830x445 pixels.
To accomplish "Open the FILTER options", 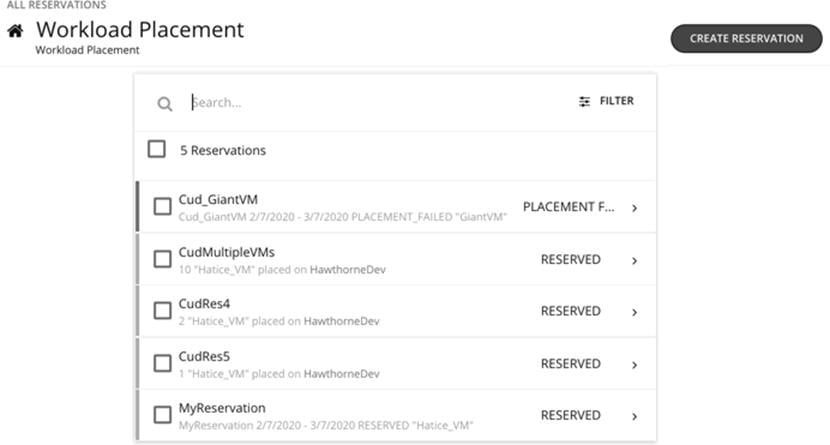I will (616, 101).
